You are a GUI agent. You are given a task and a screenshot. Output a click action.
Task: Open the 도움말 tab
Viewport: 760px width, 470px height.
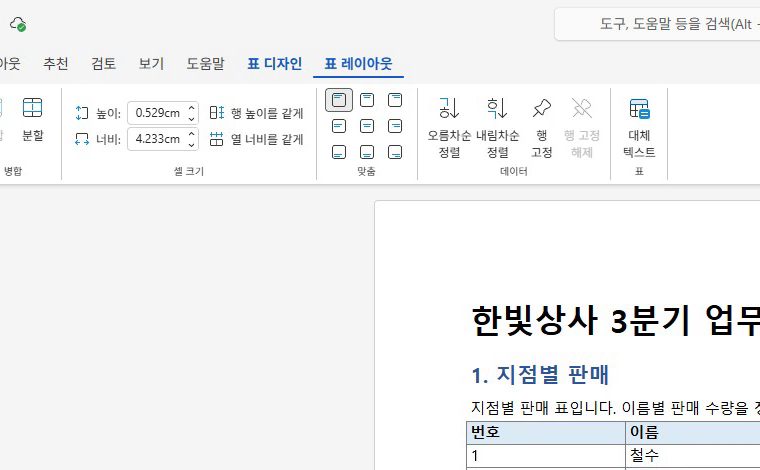[206, 63]
